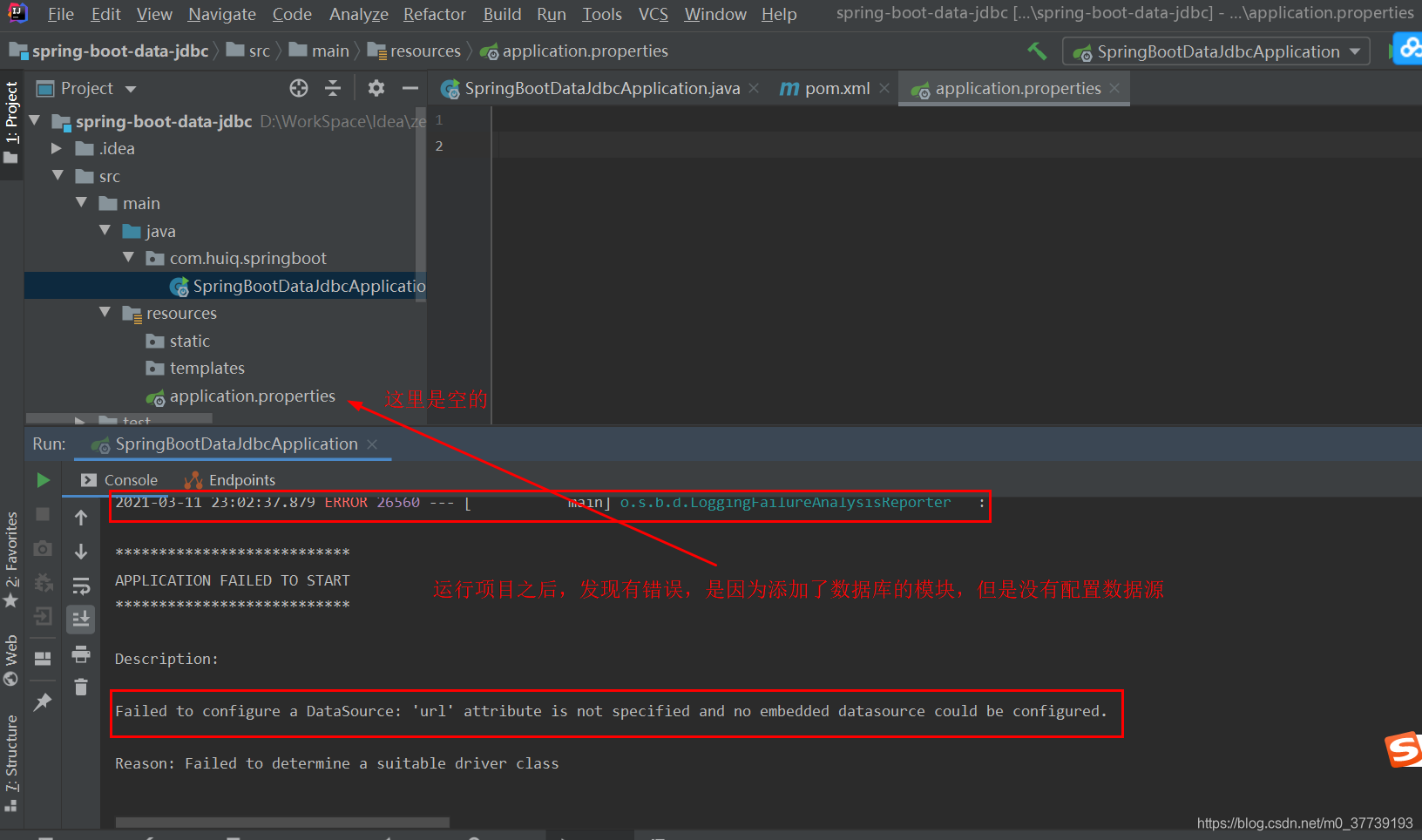1422x840 pixels.
Task: Click line 2 in the editor
Action: [x=958, y=146]
